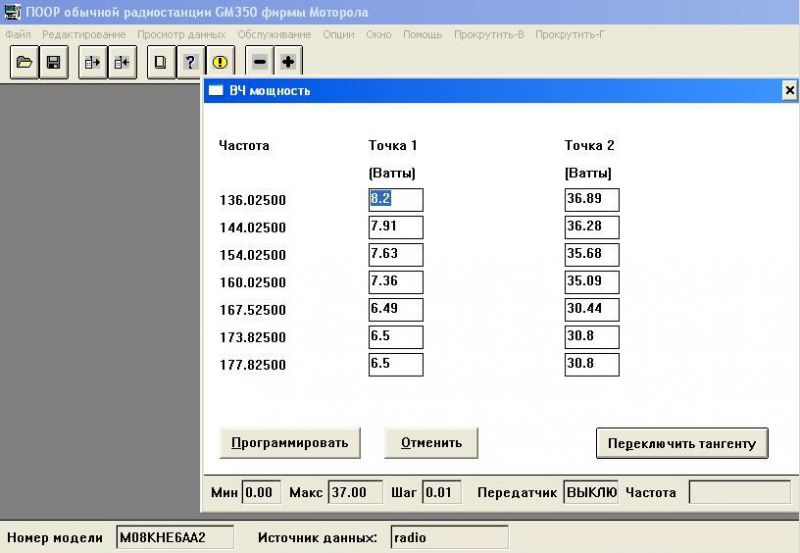The height and width of the screenshot is (553, 800).
Task: Click the plus toolbar button
Action: click(x=288, y=62)
